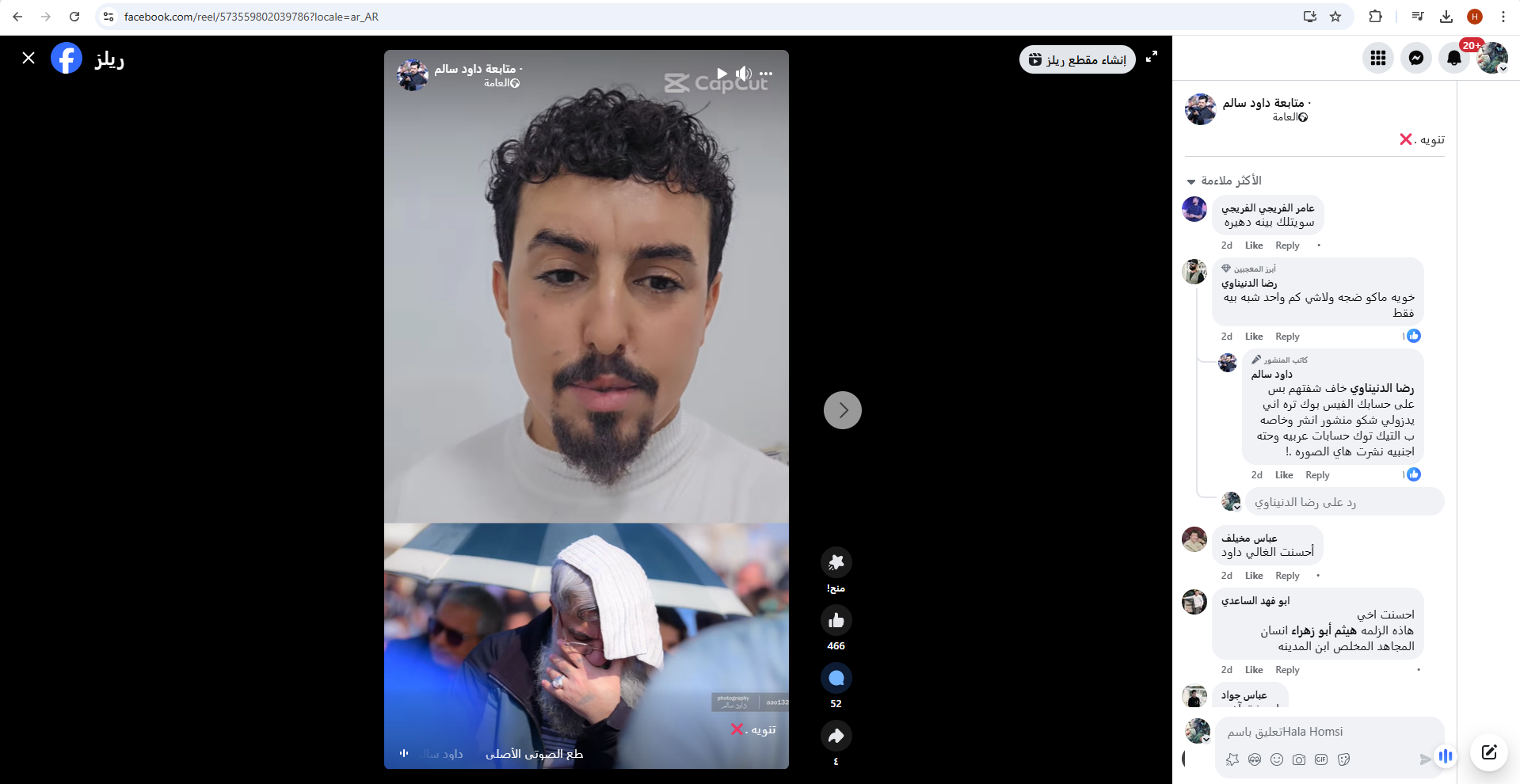Enter fullscreen with expand arrows icon

click(1152, 56)
